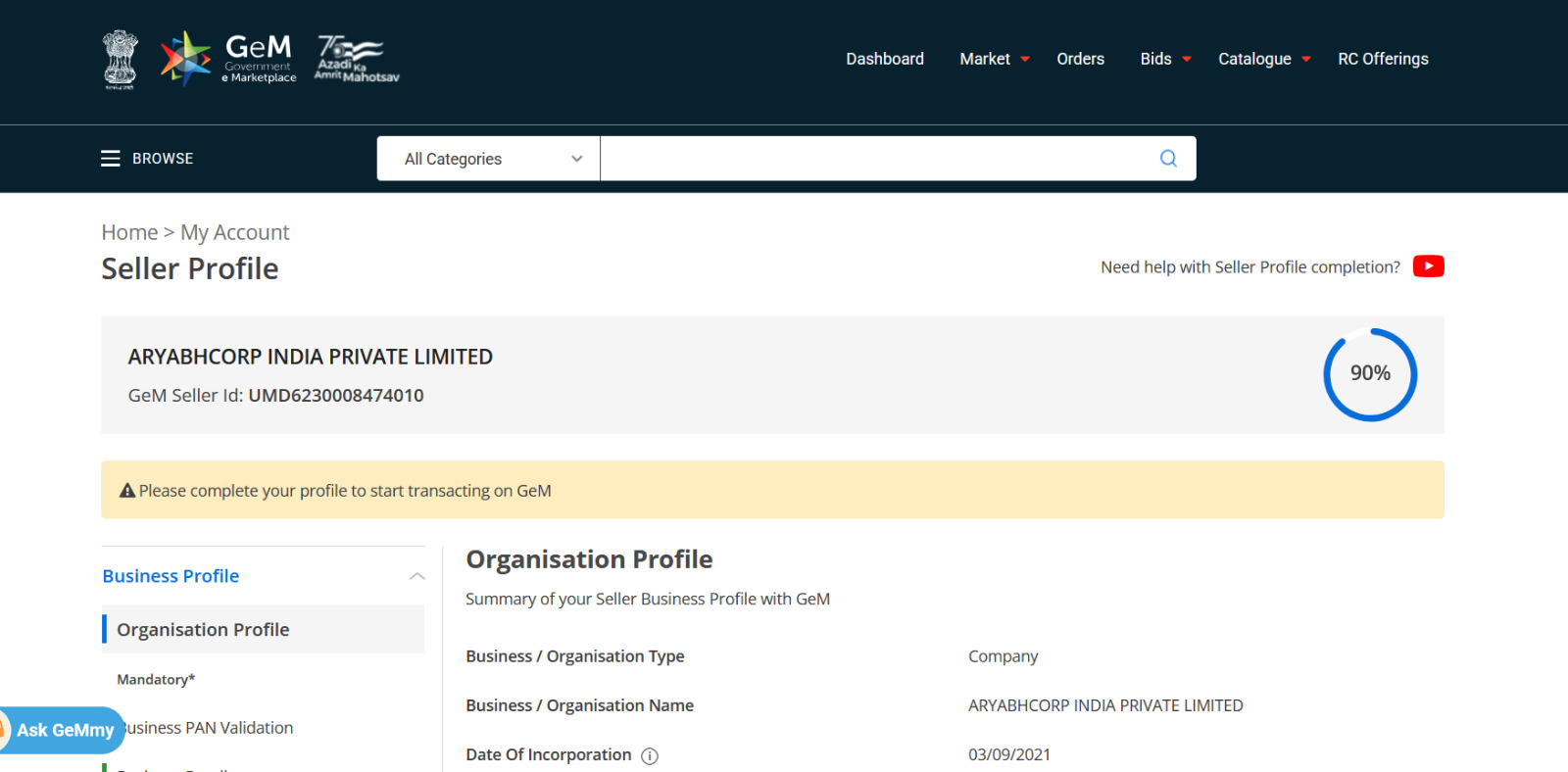This screenshot has height=772, width=1568.
Task: Click the Summary of your Seller Business Profile text
Action: 648,599
